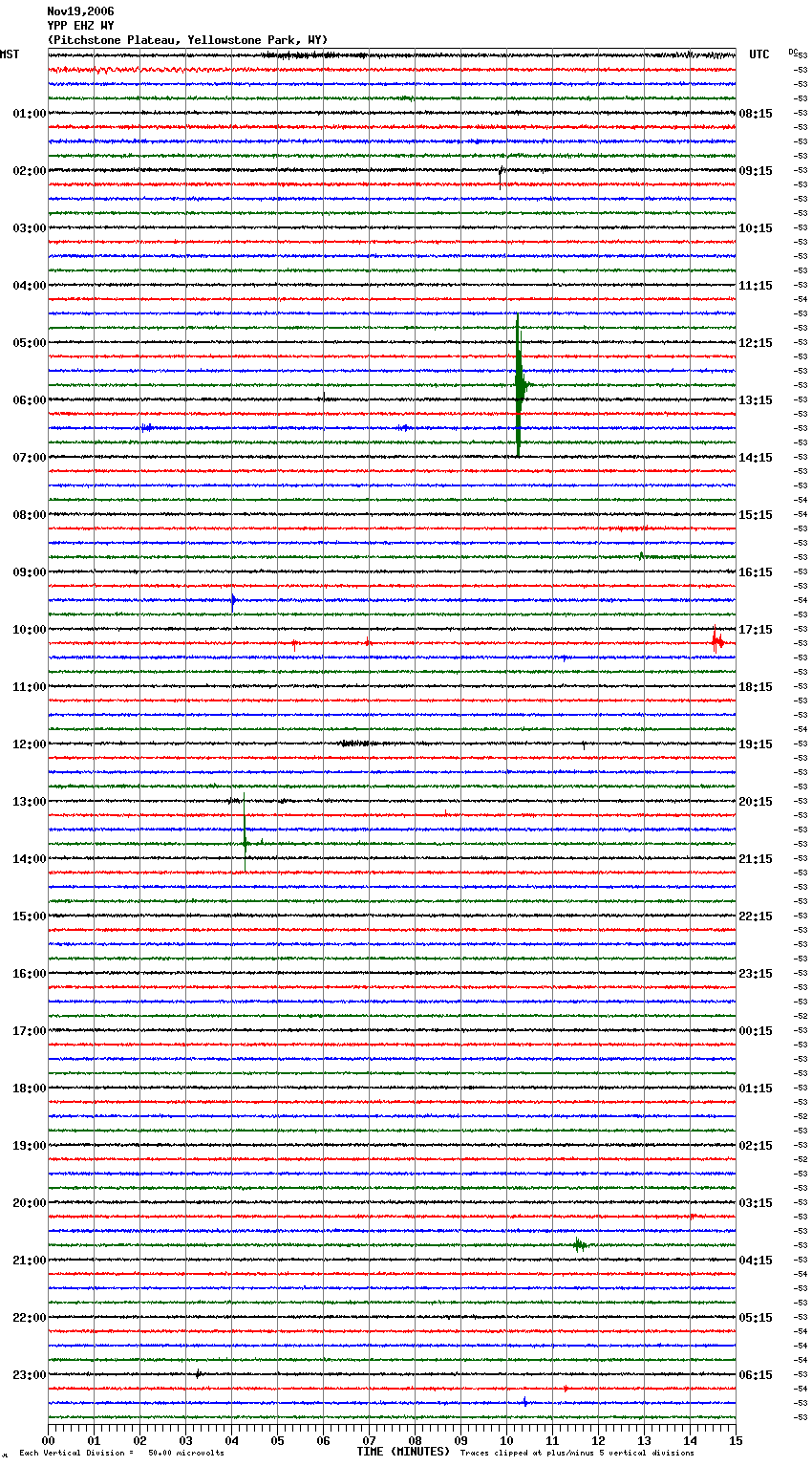The height and width of the screenshot is (1466, 812).
Task: Click the 05 minute tick label
Action: tap(277, 1440)
